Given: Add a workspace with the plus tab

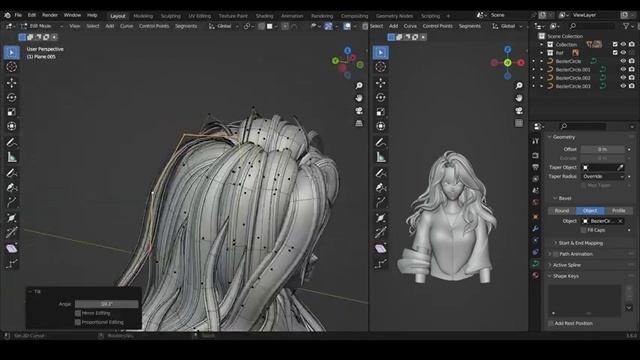Looking at the screenshot, I should point(448,16).
